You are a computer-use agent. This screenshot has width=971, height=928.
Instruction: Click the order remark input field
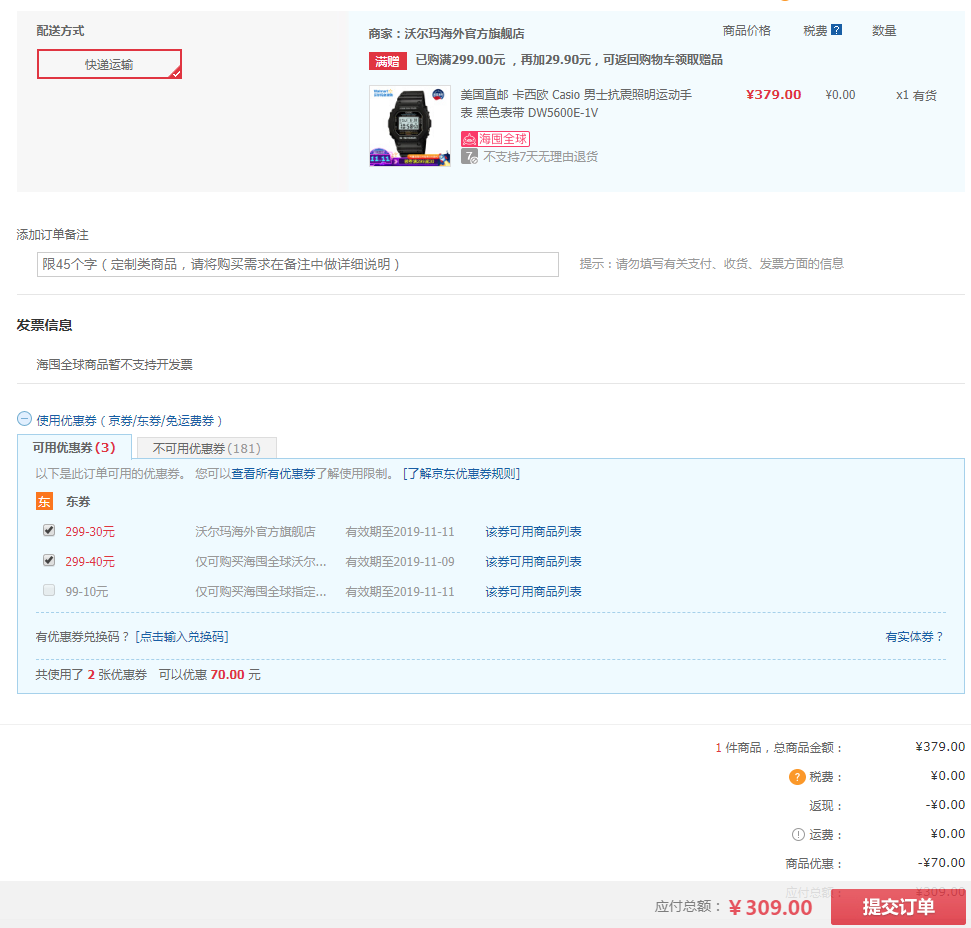(x=298, y=264)
